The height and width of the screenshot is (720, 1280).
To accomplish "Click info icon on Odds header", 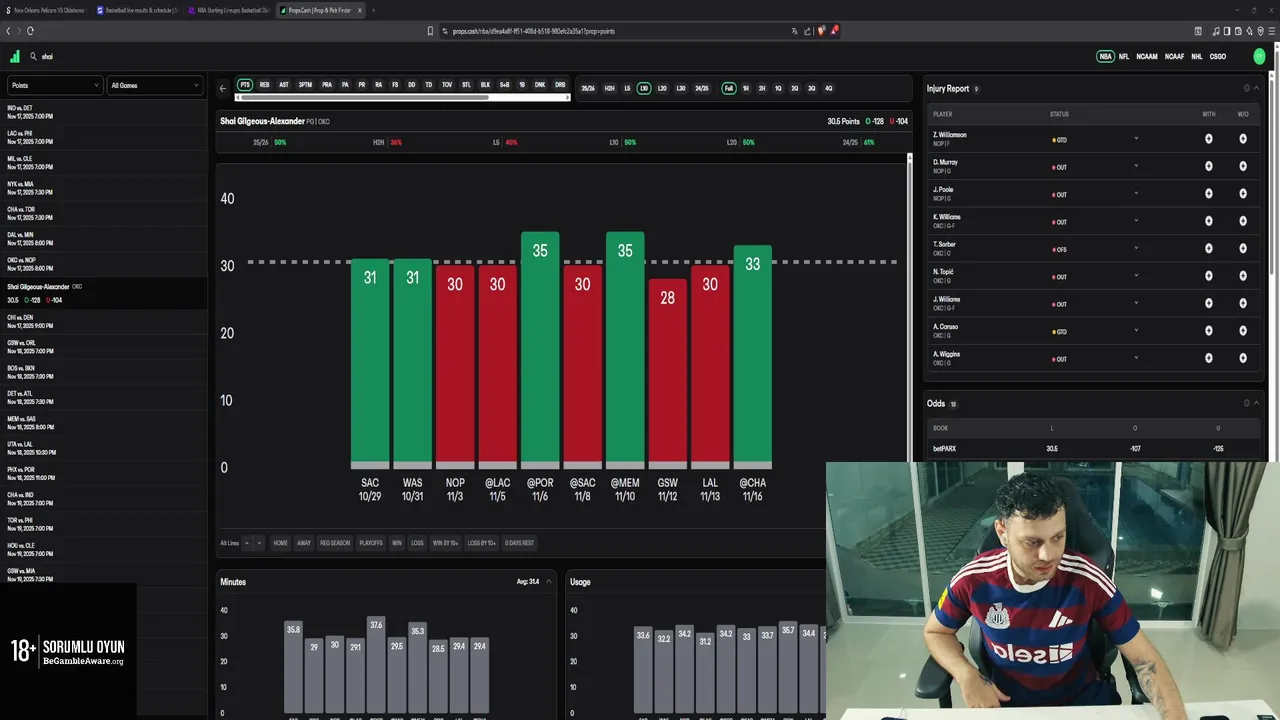I will [1247, 403].
